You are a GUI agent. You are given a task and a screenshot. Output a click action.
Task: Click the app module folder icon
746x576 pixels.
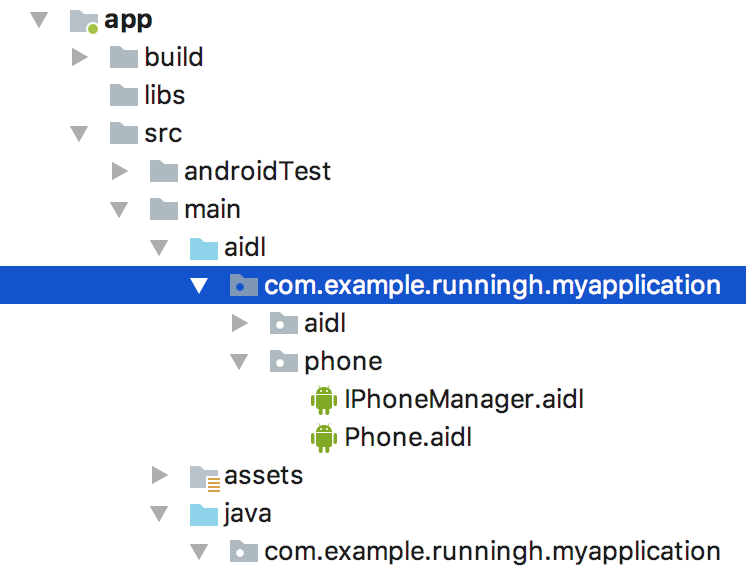[84, 21]
